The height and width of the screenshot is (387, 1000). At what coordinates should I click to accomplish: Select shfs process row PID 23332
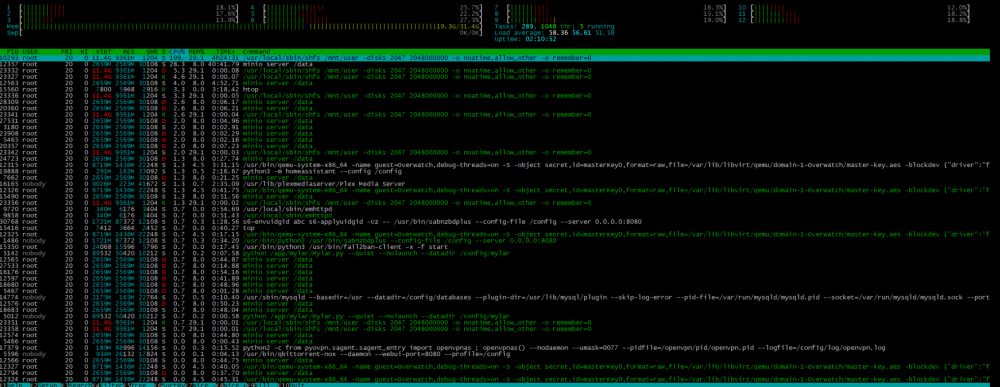point(500,70)
